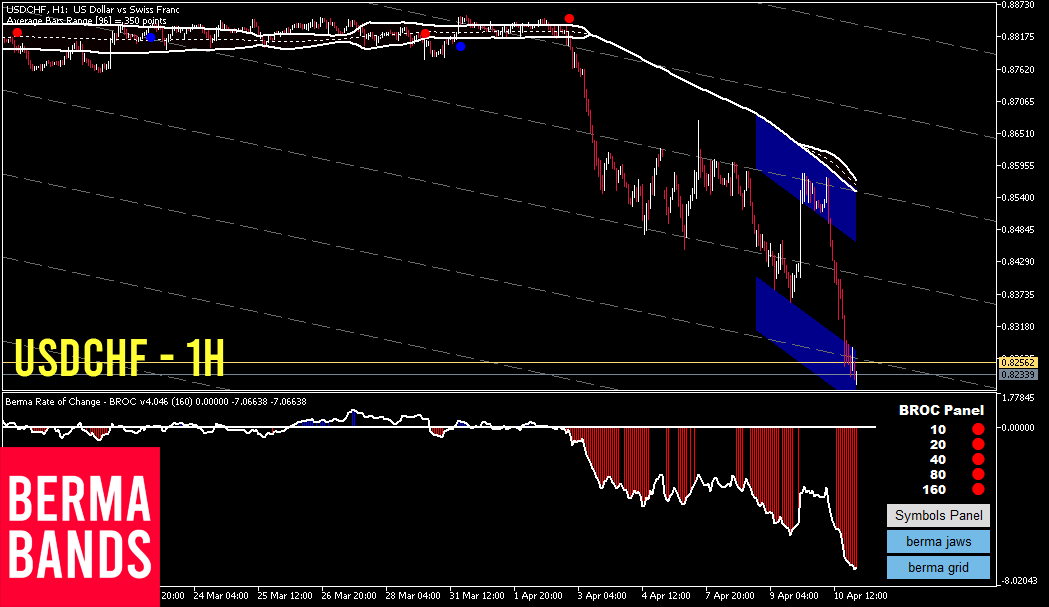Click the 25 Mar 12:00 time label
The height and width of the screenshot is (607, 1049).
click(x=285, y=596)
